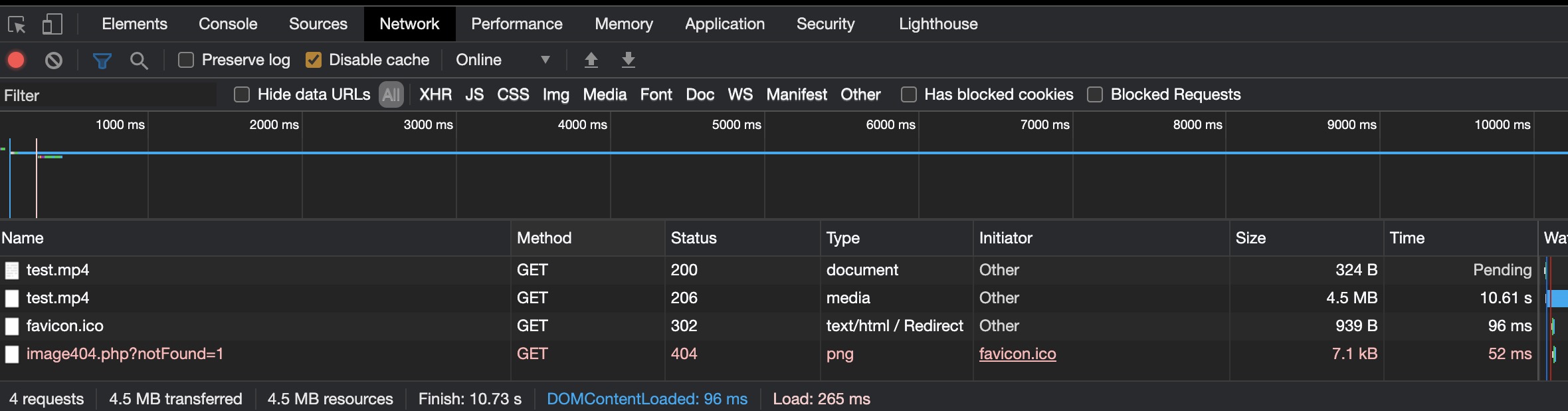
Task: Filter requests by Img type
Action: point(556,94)
